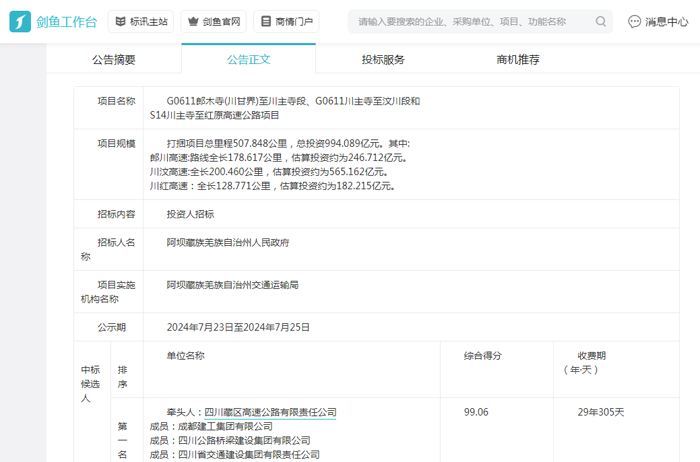The width and height of the screenshot is (700, 462).
Task: Switch to the 公告摘要 tab
Action: coord(114,59)
